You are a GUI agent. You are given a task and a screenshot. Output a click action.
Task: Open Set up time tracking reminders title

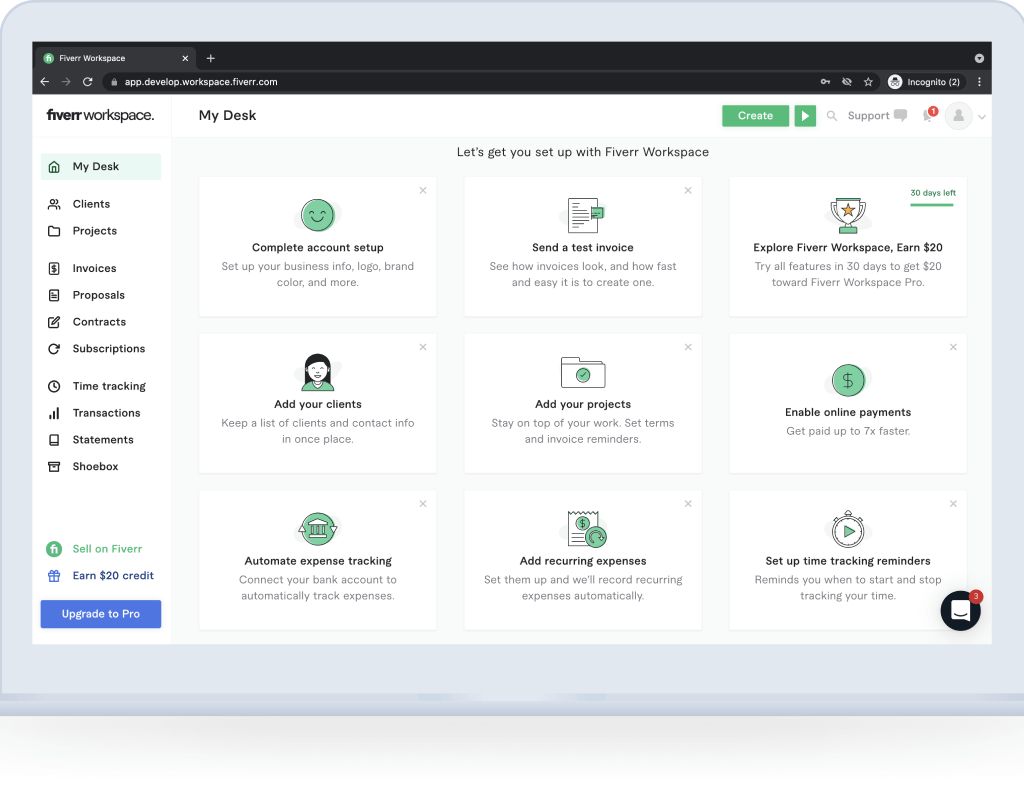point(848,561)
